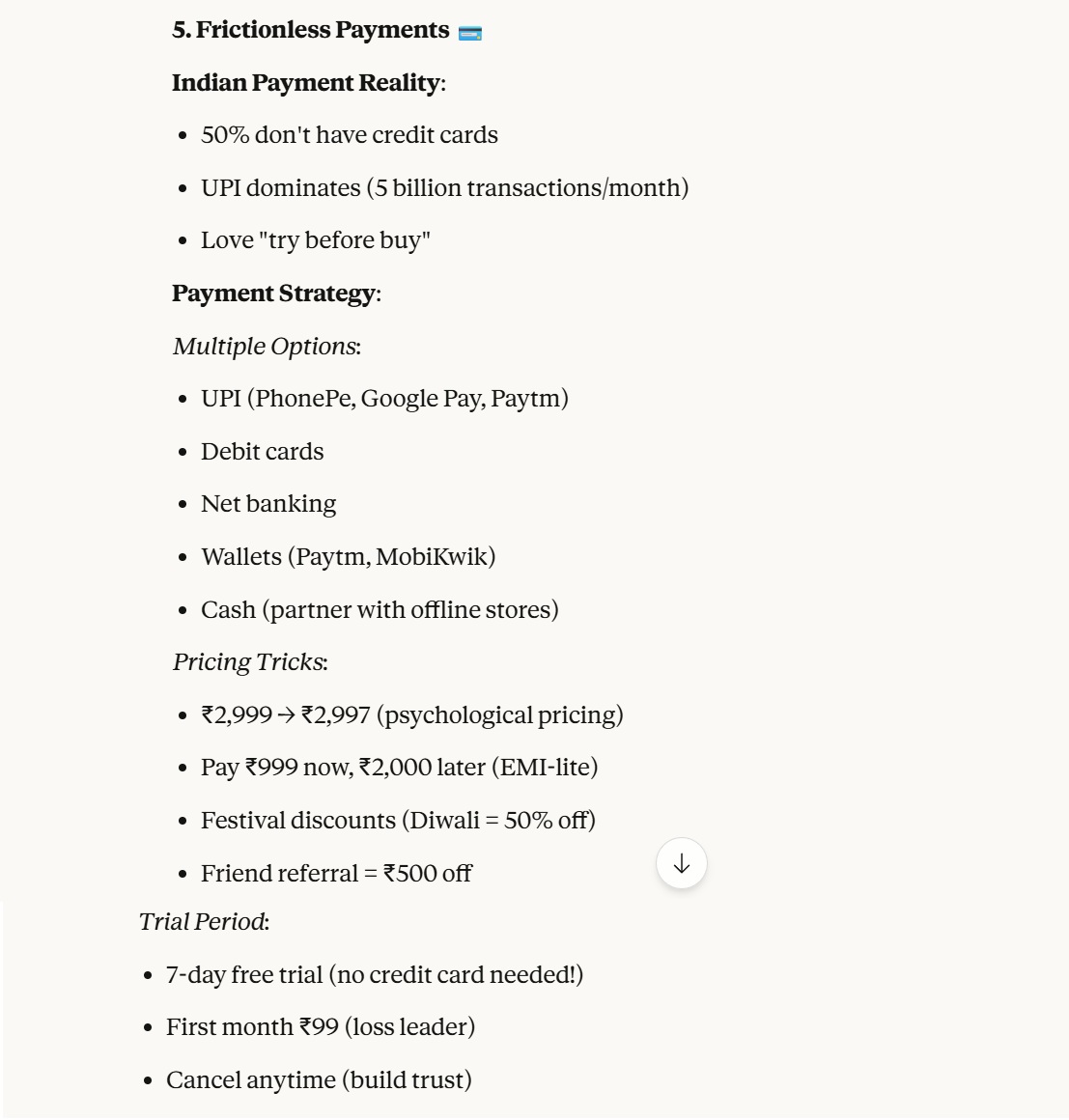Click the Wallets (Paytm, MobiKwik) bullet
The image size is (1069, 1120).
(348, 557)
